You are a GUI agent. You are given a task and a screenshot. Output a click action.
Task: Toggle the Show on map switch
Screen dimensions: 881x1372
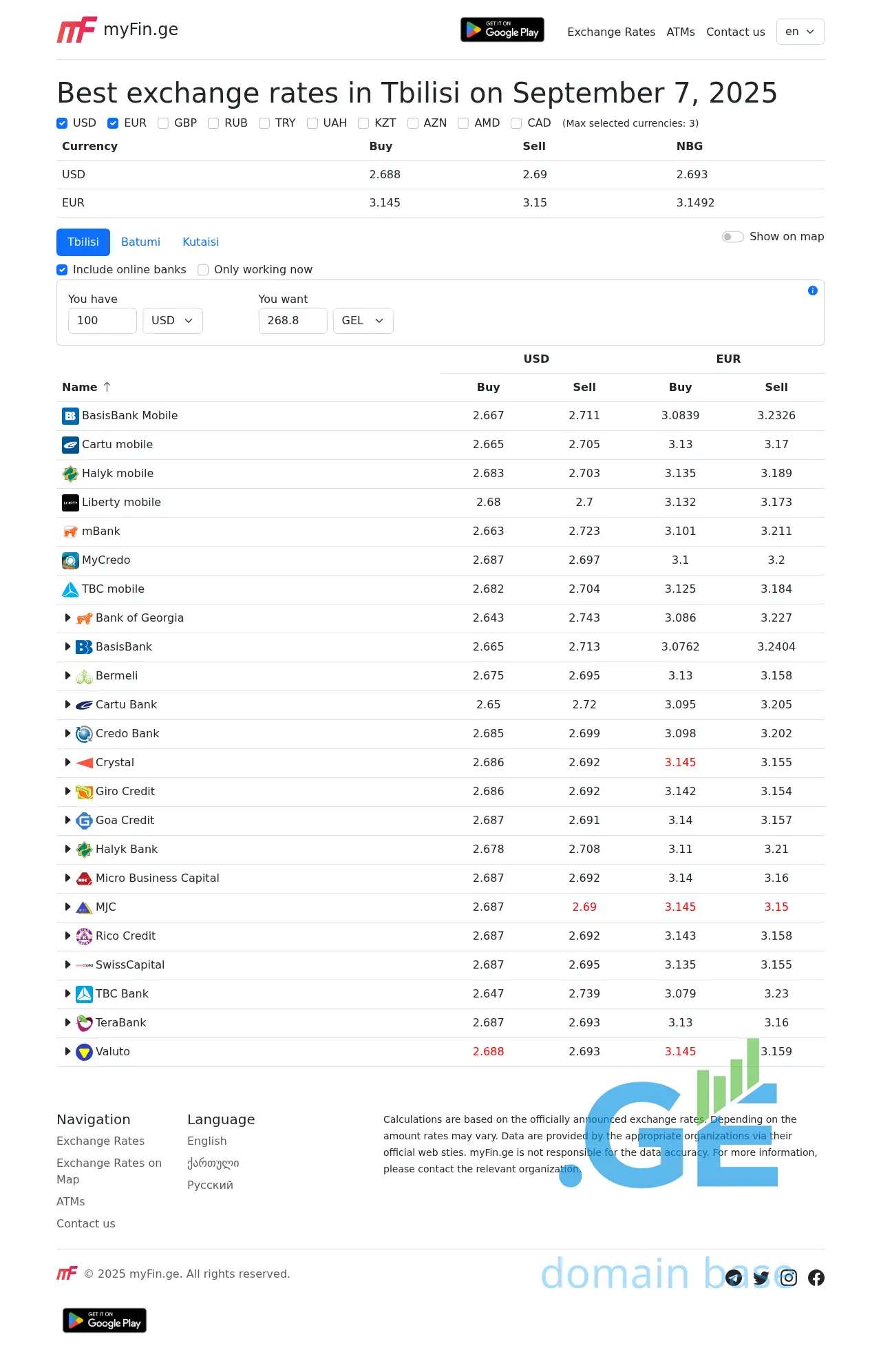pos(732,237)
